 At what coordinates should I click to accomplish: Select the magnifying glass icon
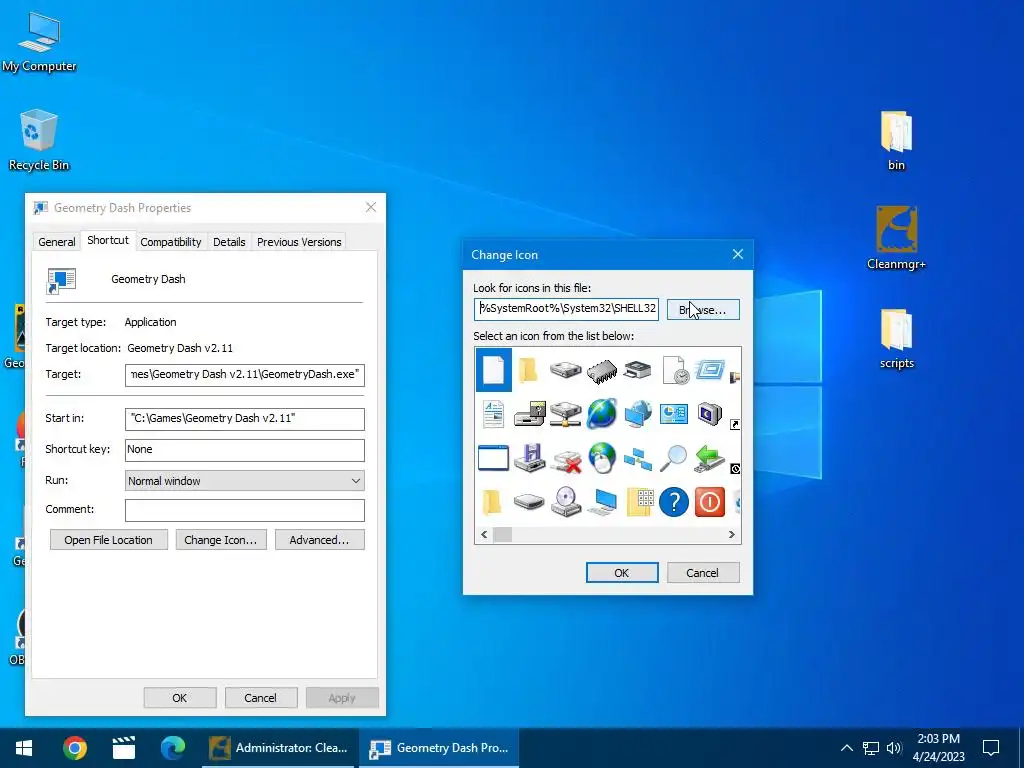point(673,458)
